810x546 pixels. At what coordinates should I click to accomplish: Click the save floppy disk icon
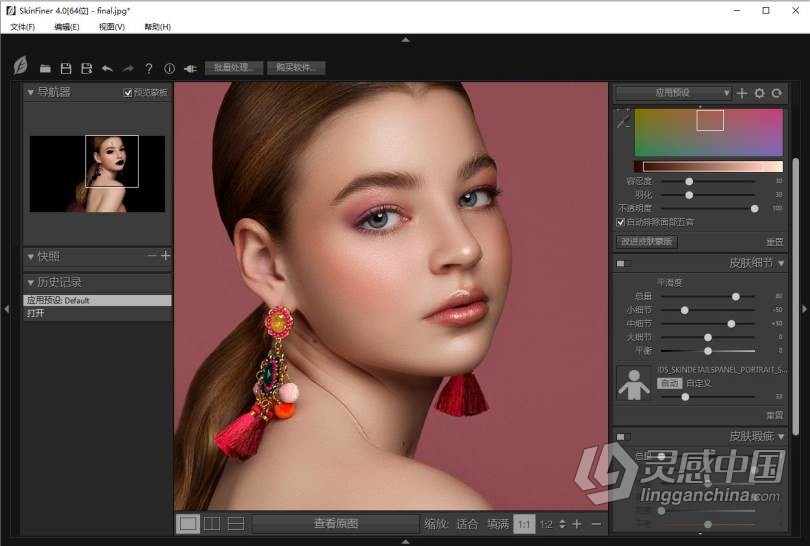(x=66, y=69)
